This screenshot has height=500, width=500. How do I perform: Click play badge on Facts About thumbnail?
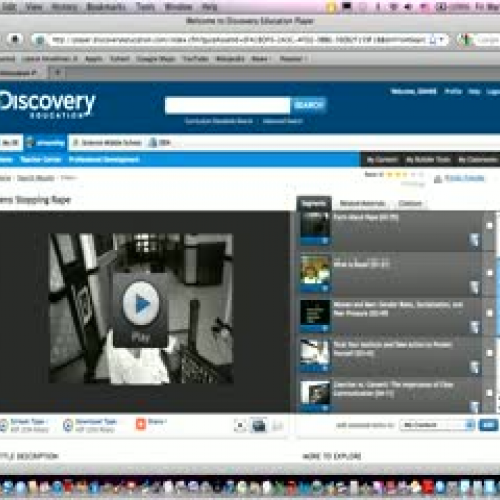[325, 240]
